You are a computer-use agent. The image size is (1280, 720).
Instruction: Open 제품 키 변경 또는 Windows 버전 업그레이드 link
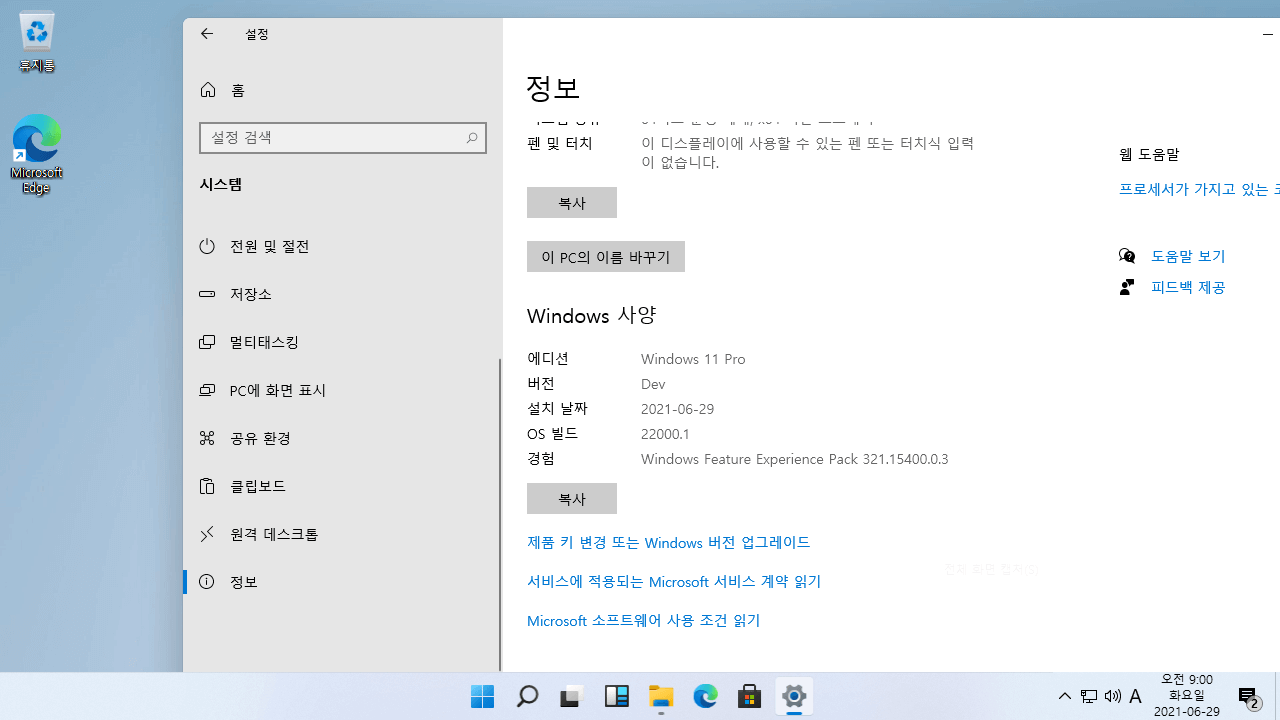click(668, 542)
